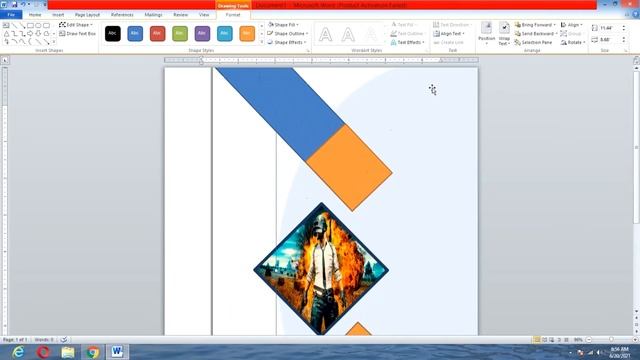640x360 pixels.
Task: Apply the second WordArt style A
Action: click(348, 35)
